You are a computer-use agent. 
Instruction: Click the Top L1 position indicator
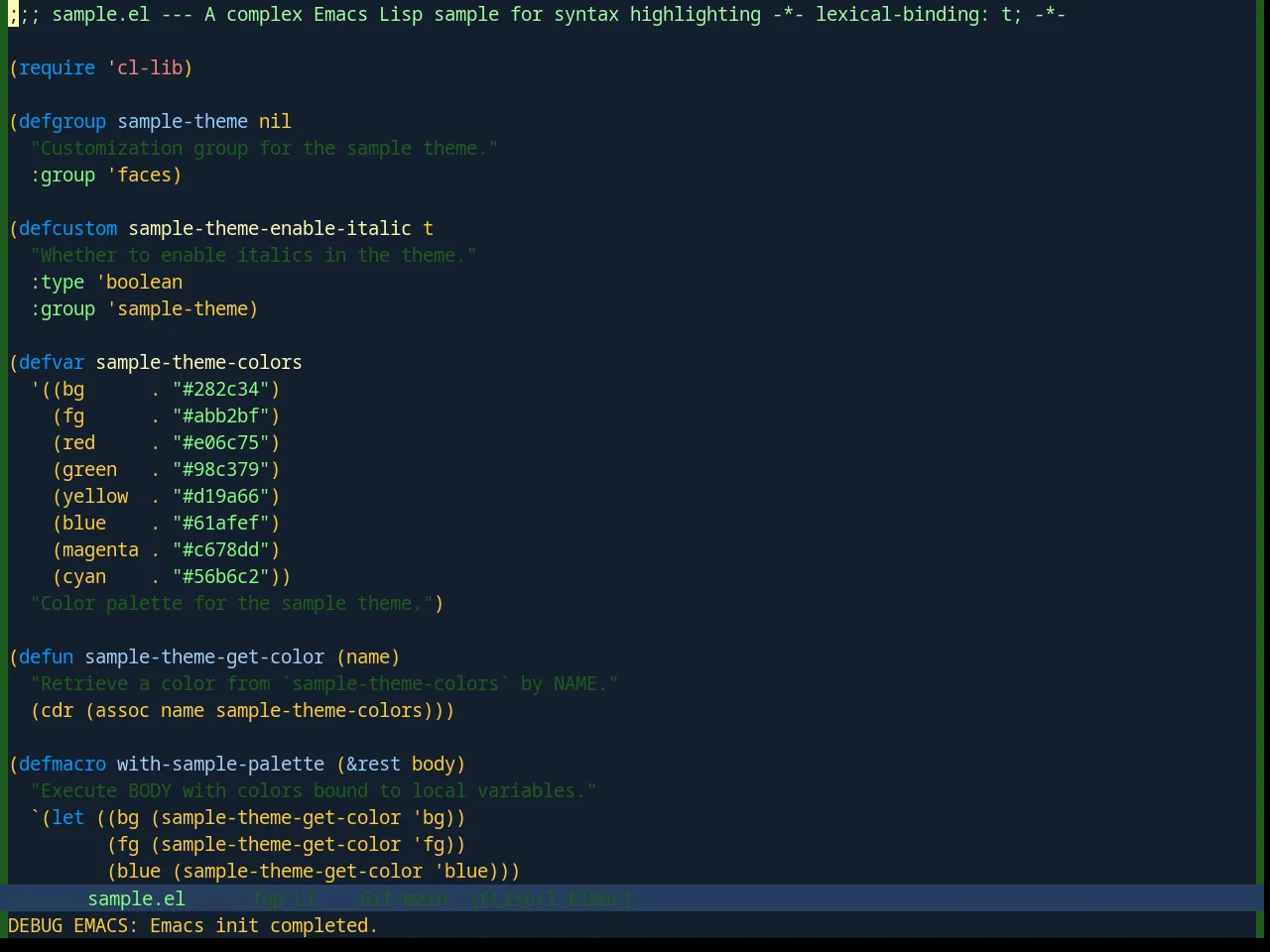click(x=284, y=898)
